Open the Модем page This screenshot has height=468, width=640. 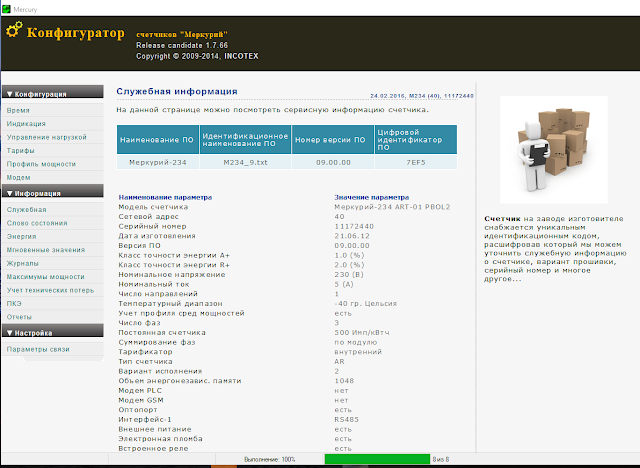click(x=53, y=177)
